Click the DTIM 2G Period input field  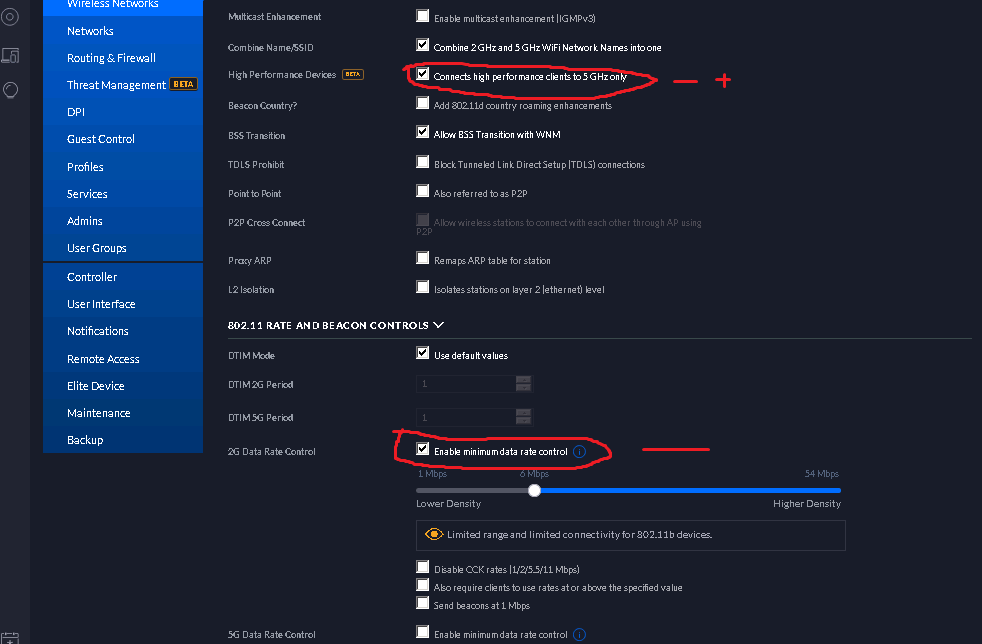pos(466,383)
